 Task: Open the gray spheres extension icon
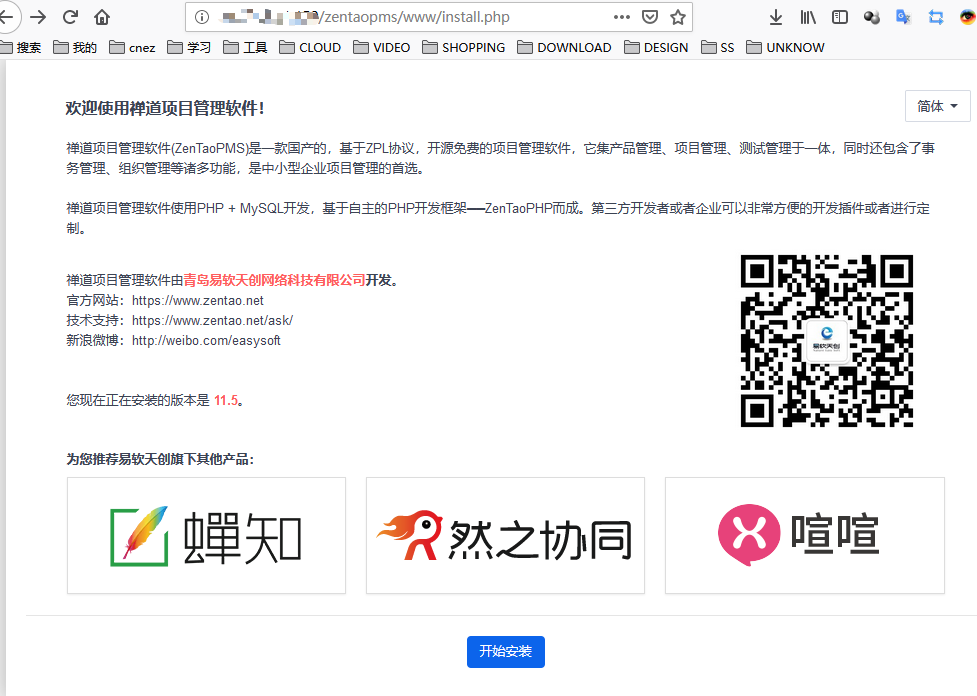[872, 17]
